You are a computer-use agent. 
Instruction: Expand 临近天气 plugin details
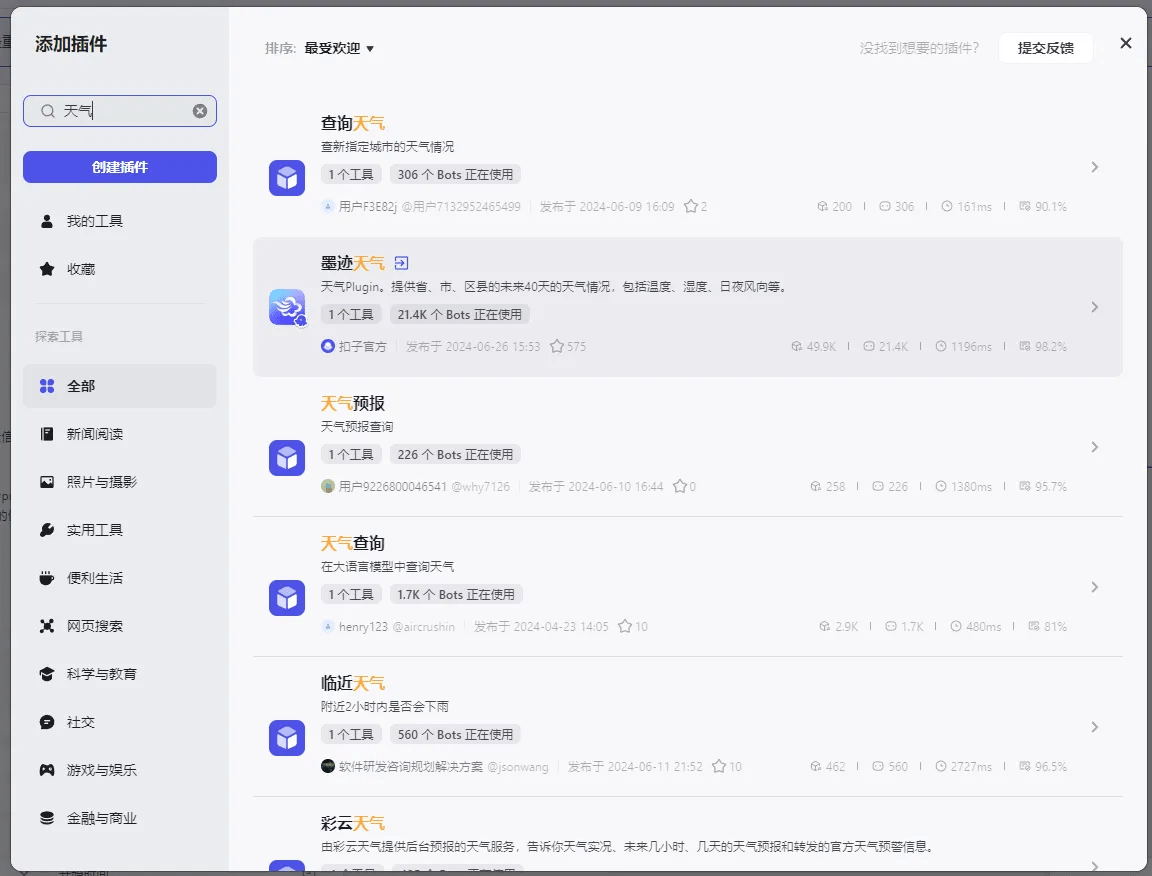pos(1094,727)
